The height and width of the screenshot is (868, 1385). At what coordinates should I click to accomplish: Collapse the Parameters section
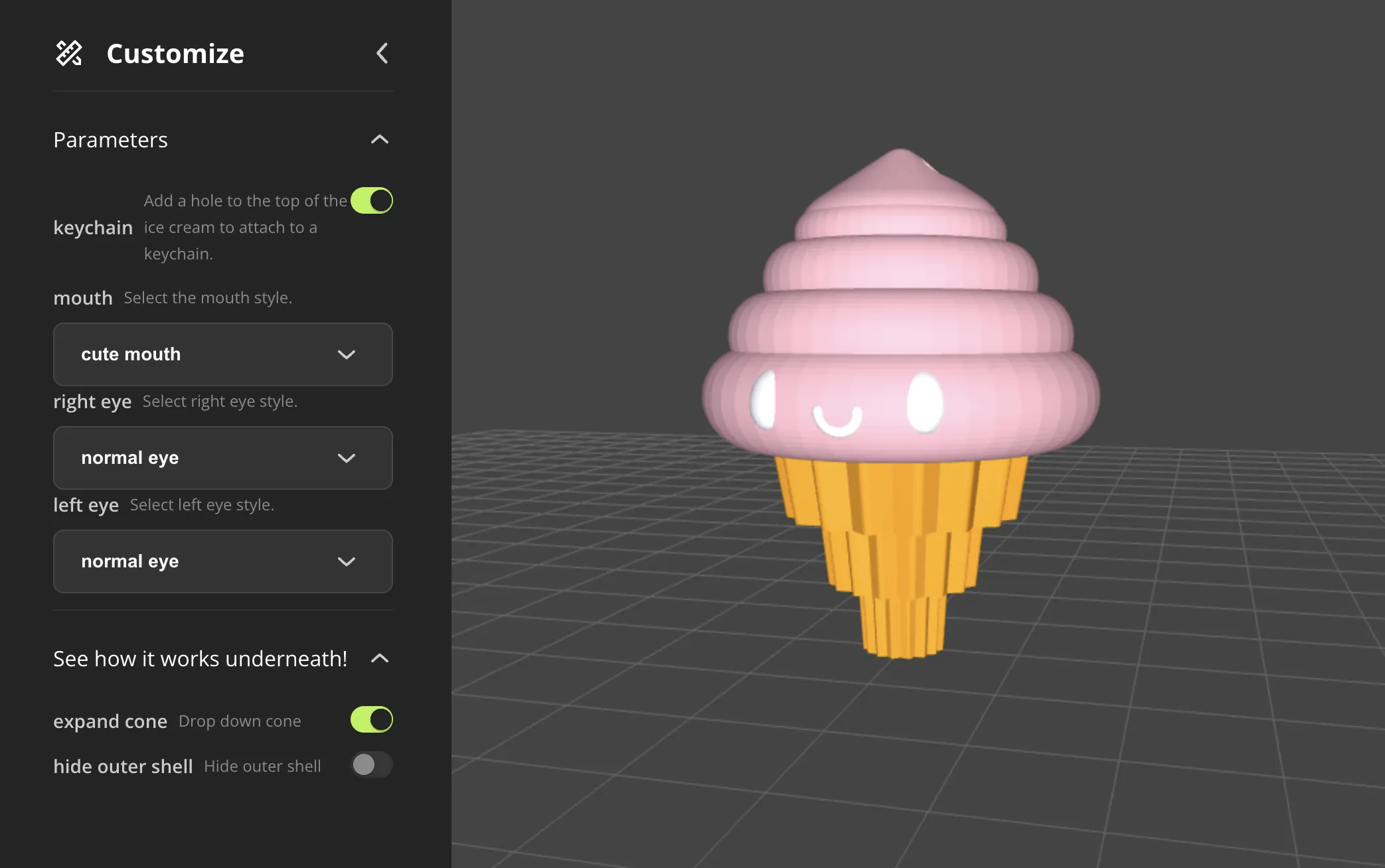click(x=380, y=139)
